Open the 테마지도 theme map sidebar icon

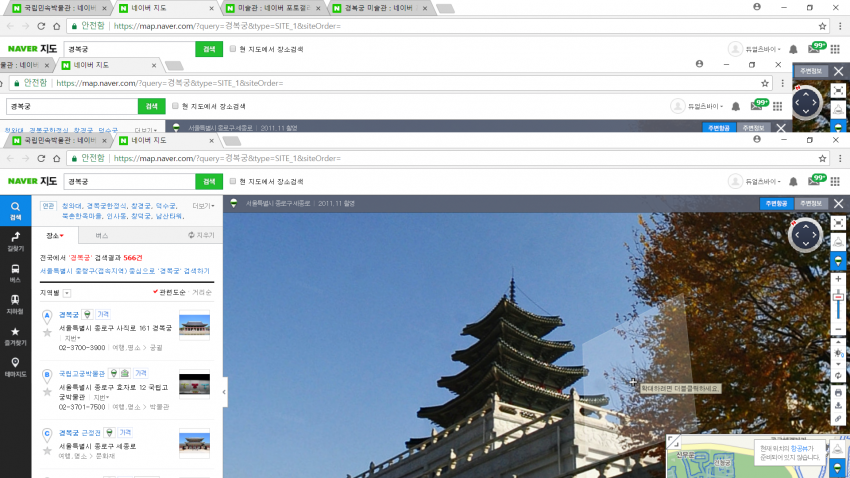(15, 367)
